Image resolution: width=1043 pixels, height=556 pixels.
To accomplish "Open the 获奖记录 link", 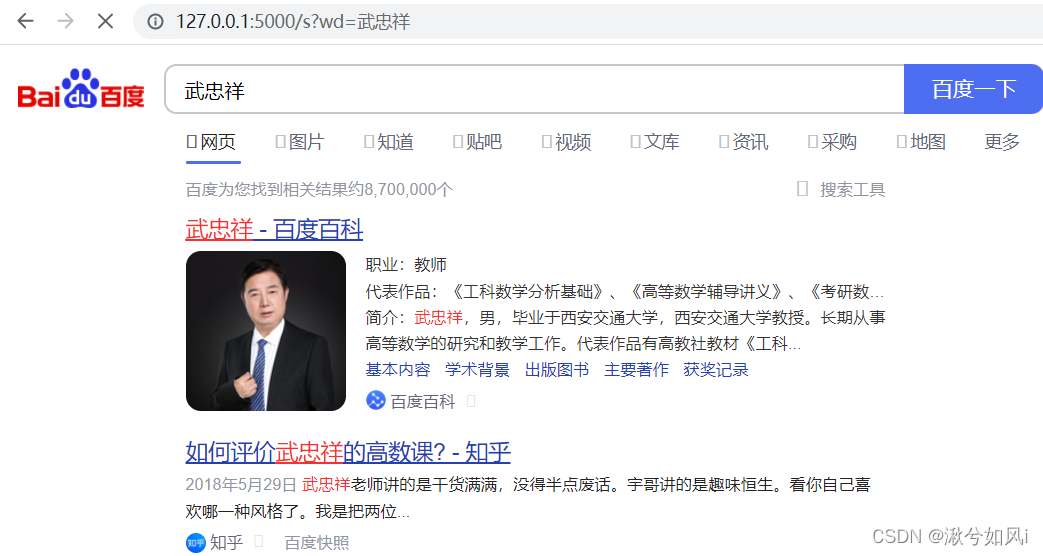I will [x=716, y=370].
